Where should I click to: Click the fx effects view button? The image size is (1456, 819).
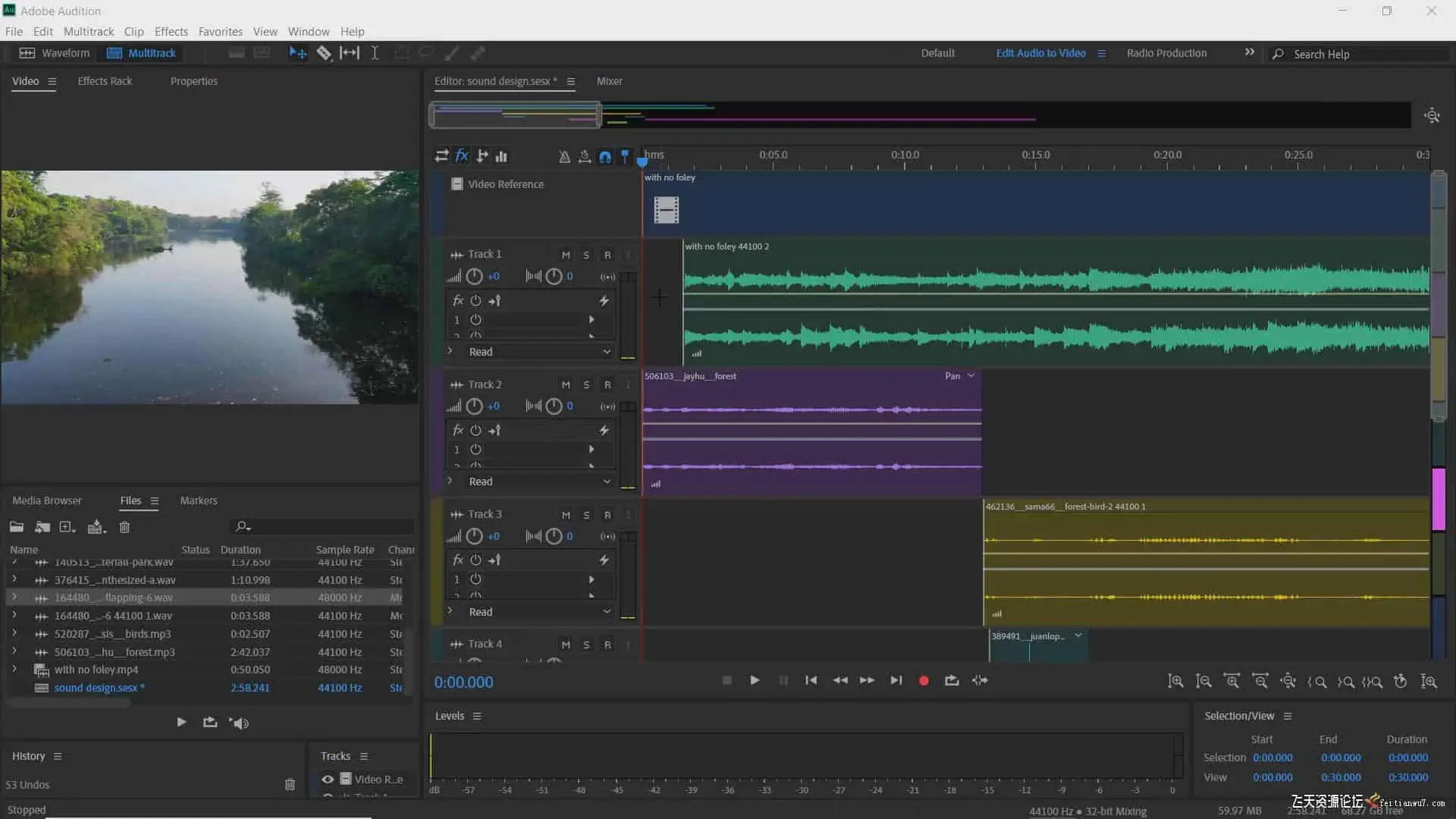462,156
